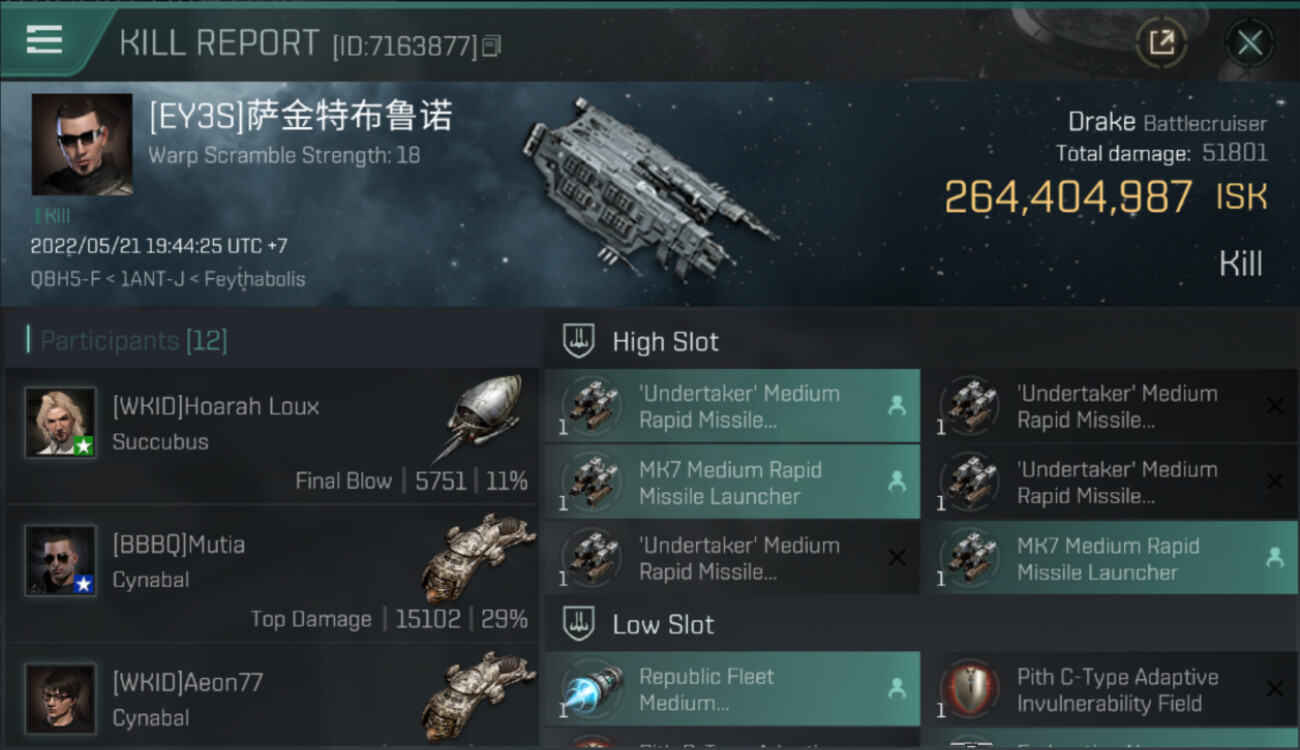Click the Participants [12] header

click(134, 341)
